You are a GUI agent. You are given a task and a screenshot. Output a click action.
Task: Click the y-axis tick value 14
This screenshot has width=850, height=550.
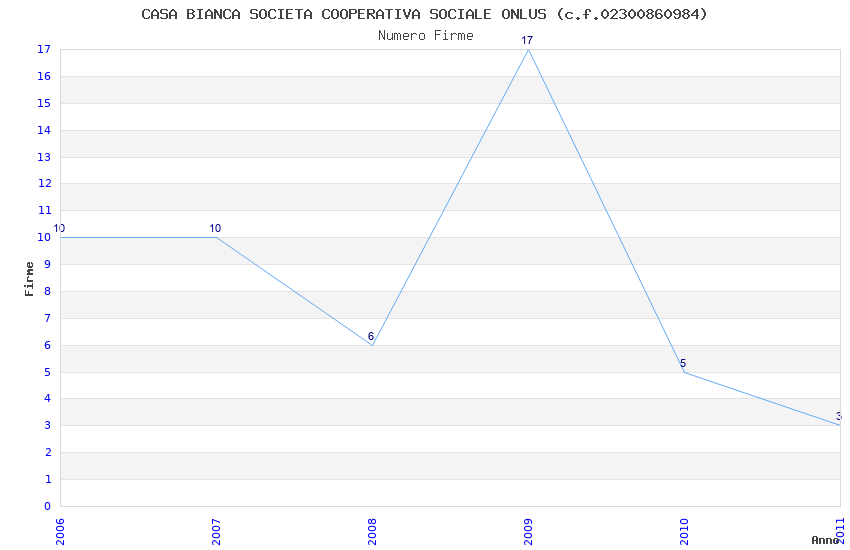(44, 130)
